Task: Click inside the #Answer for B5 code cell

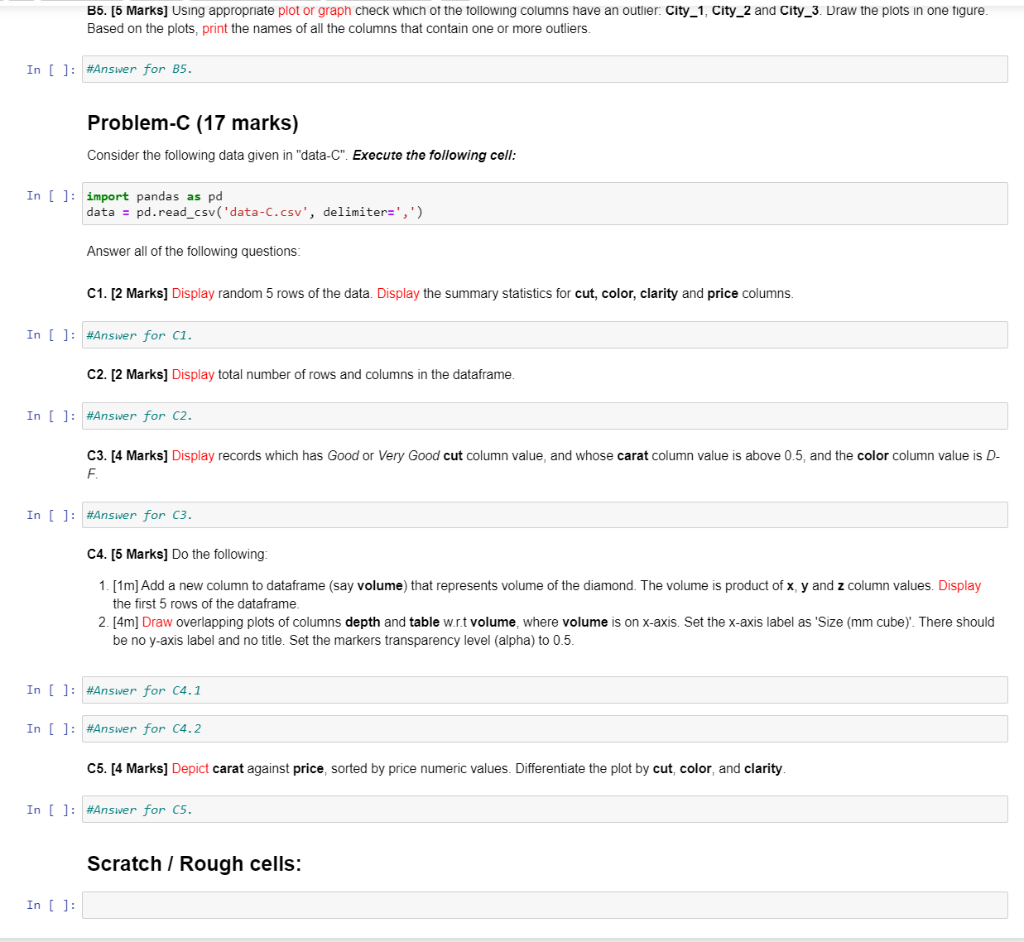Action: pyautogui.click(x=400, y=68)
